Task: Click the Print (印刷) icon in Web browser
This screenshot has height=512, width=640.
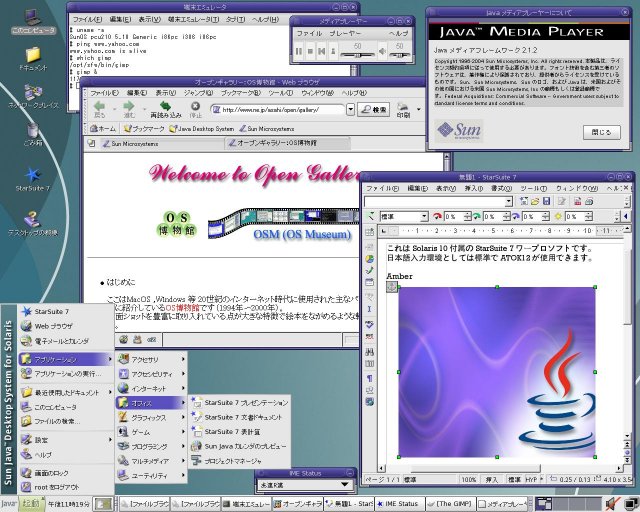Action: pos(403,107)
